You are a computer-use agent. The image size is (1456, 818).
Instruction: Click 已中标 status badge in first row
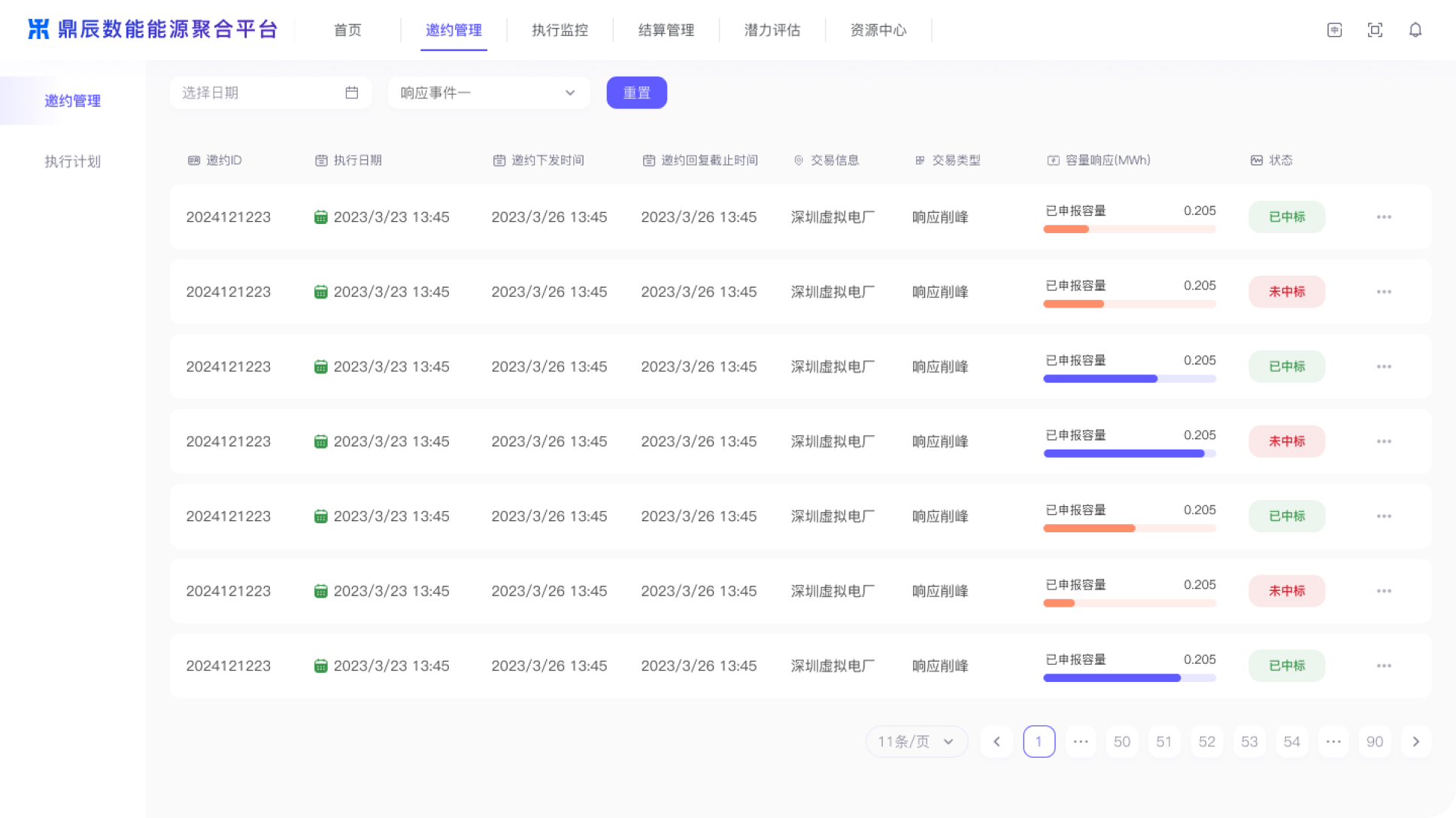point(1287,217)
